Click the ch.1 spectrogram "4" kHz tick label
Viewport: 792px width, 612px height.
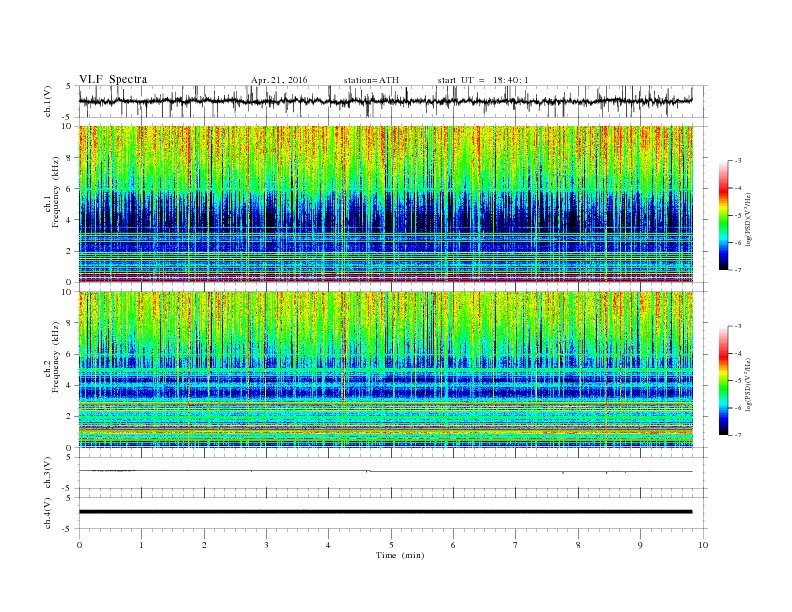tap(69, 220)
